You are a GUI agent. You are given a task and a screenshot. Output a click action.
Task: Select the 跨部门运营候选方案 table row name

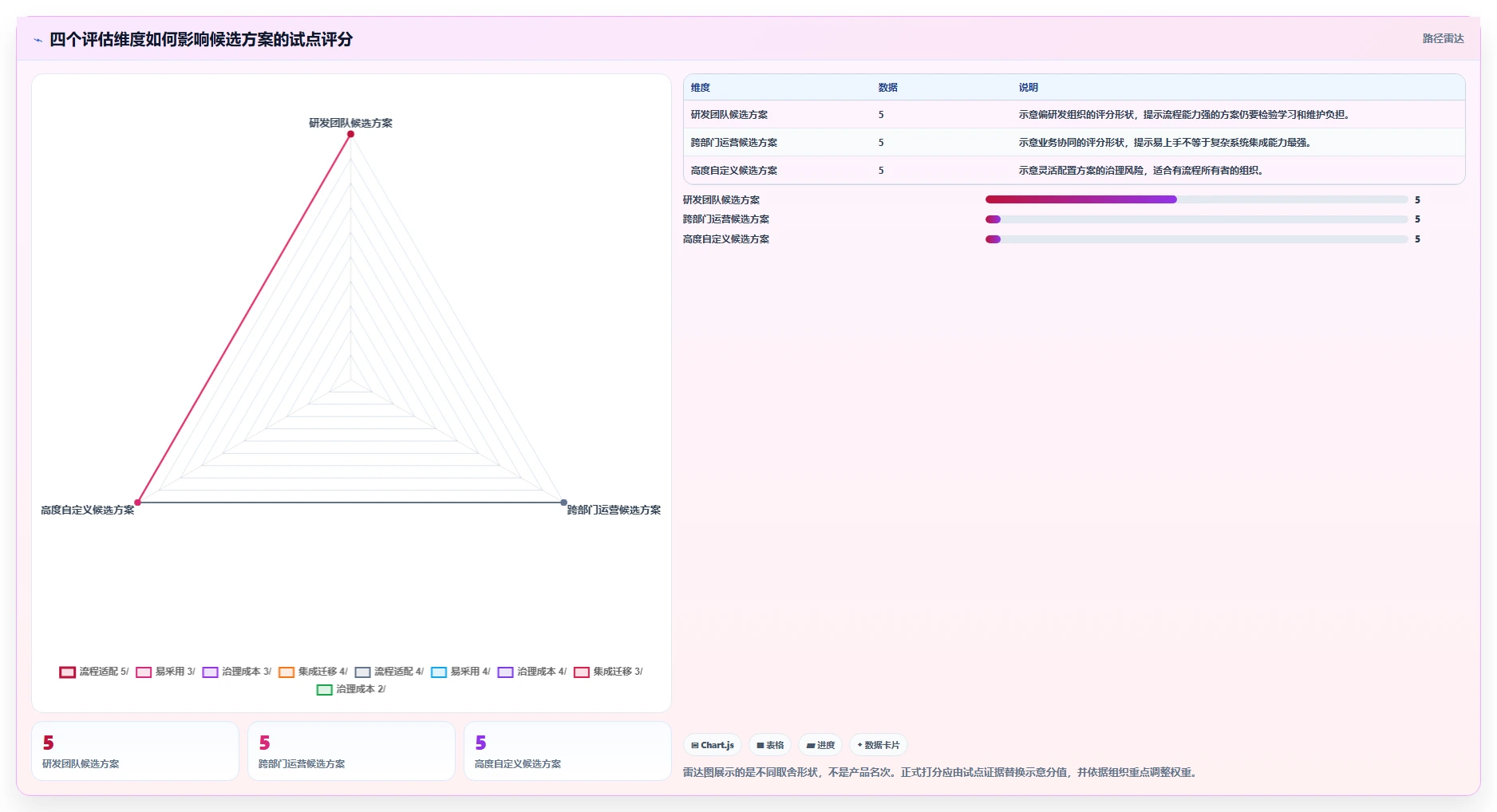(734, 143)
